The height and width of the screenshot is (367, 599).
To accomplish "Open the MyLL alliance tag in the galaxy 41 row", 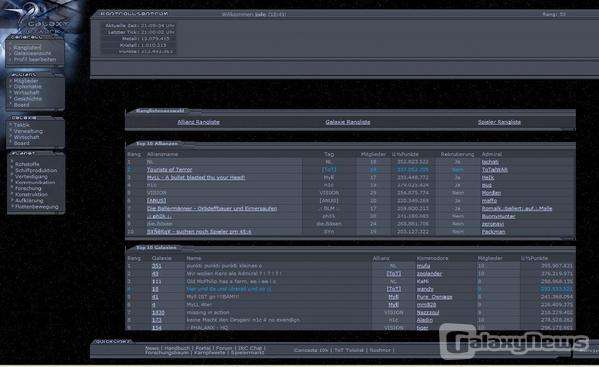I will [x=393, y=297].
